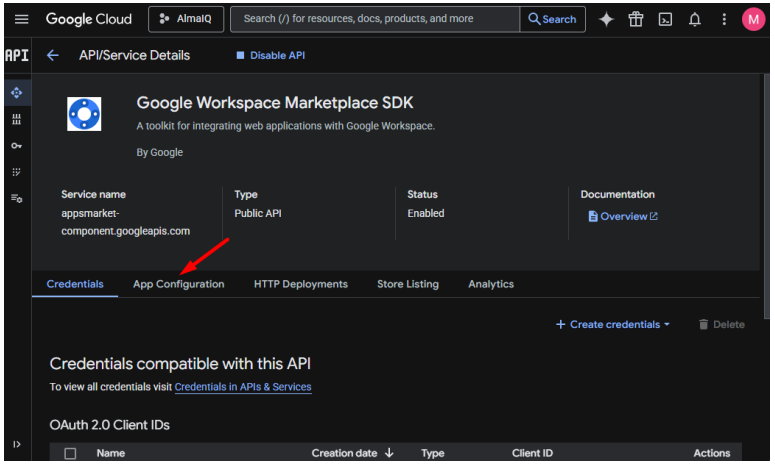Image resolution: width=775 pixels, height=465 pixels.
Task: Click the Enabled status value
Action: click(426, 213)
